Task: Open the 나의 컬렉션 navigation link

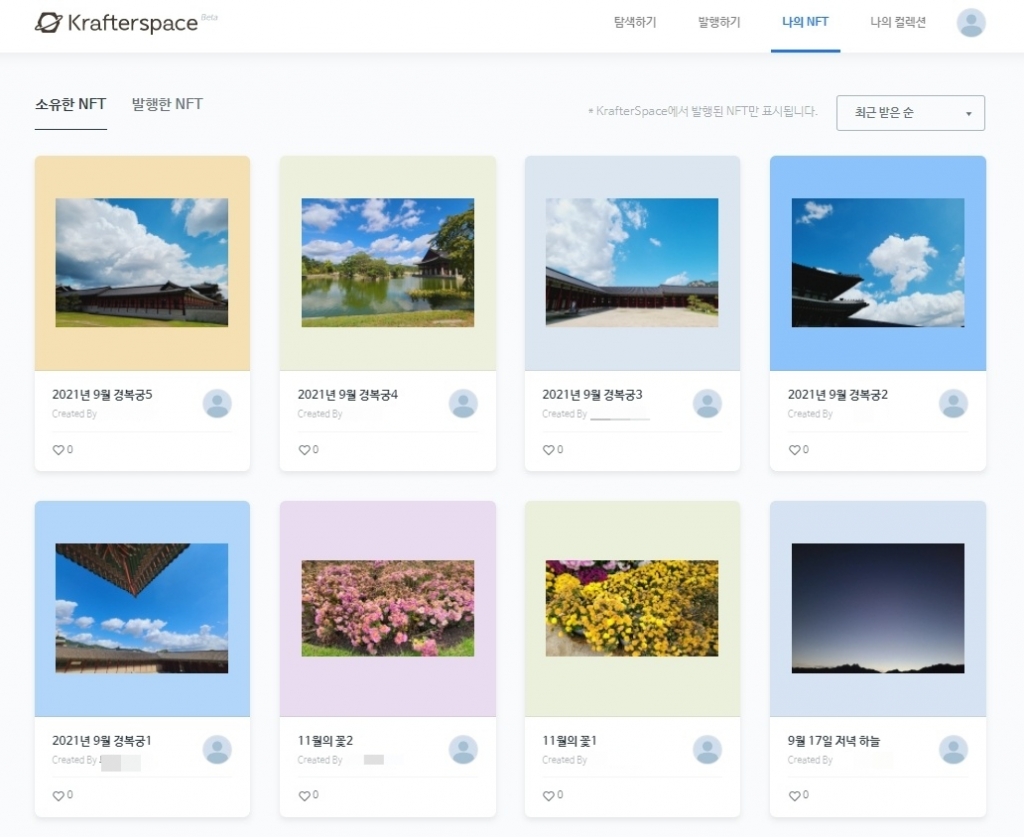Action: [897, 23]
